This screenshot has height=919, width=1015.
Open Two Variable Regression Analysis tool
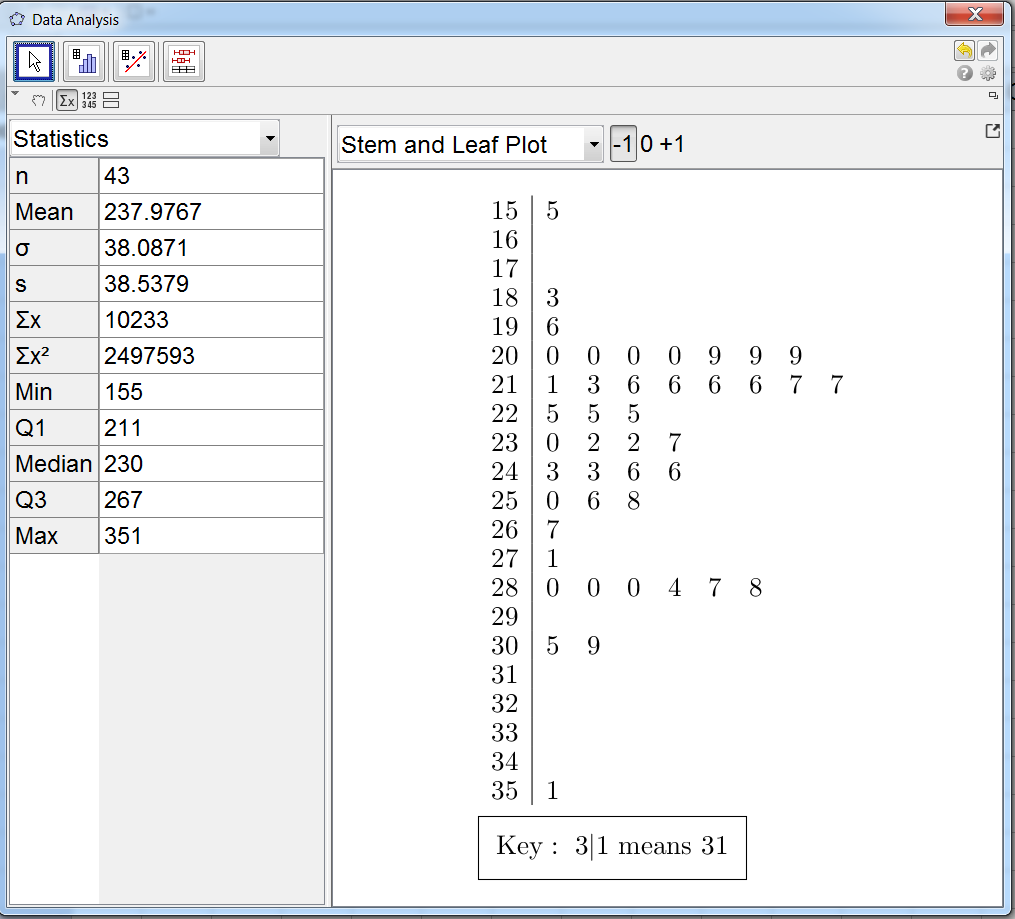[x=134, y=61]
